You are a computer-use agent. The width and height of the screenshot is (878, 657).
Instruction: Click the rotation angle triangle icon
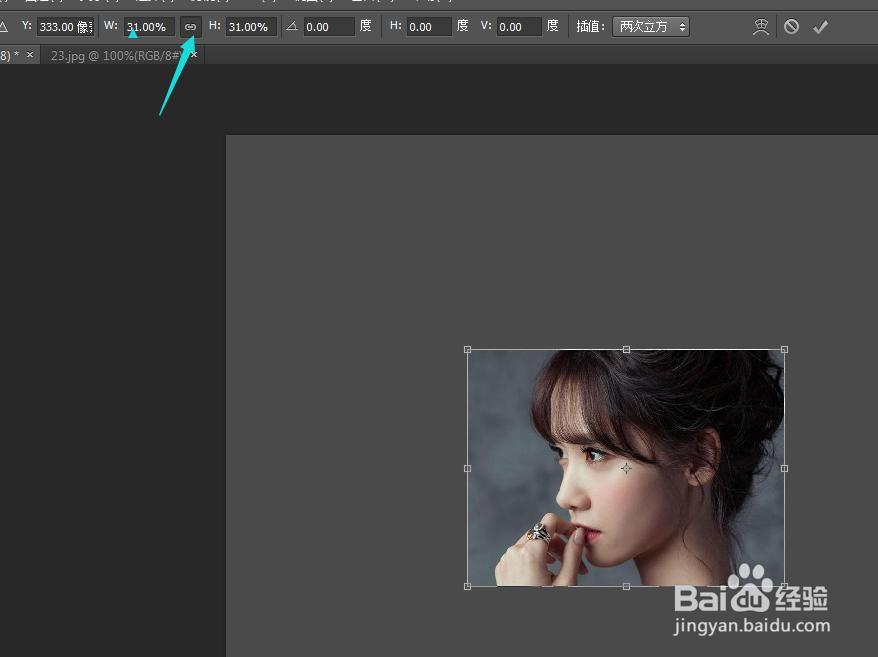[292, 26]
